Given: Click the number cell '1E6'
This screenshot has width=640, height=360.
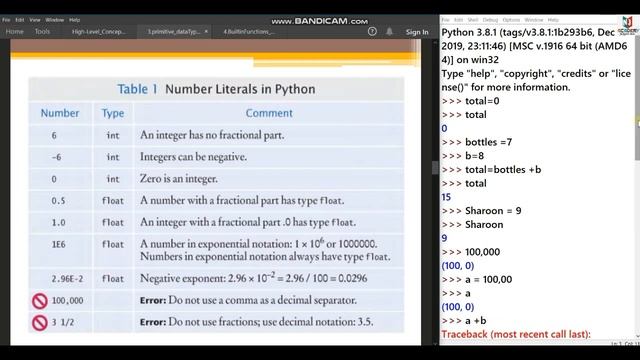Looking at the screenshot, I should 58,244.
